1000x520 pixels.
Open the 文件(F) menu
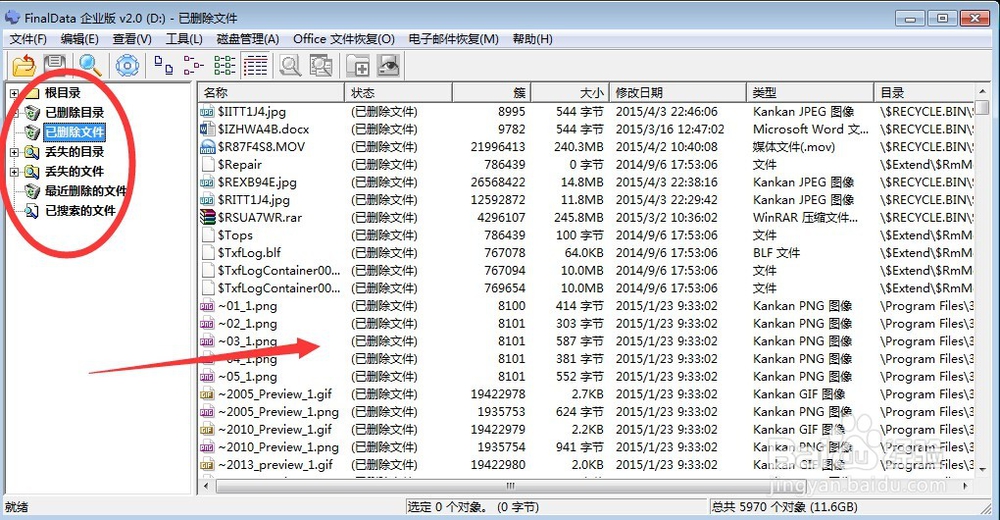click(28, 39)
